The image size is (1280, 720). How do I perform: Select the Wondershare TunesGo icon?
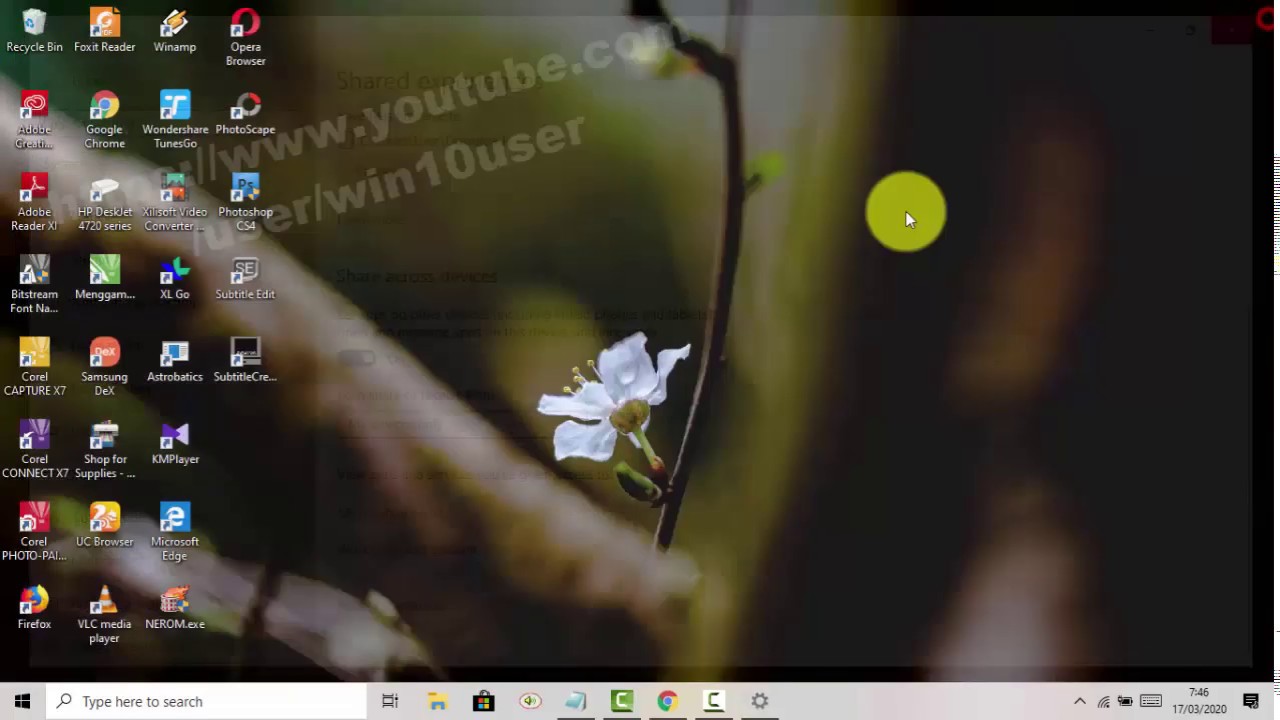click(175, 120)
